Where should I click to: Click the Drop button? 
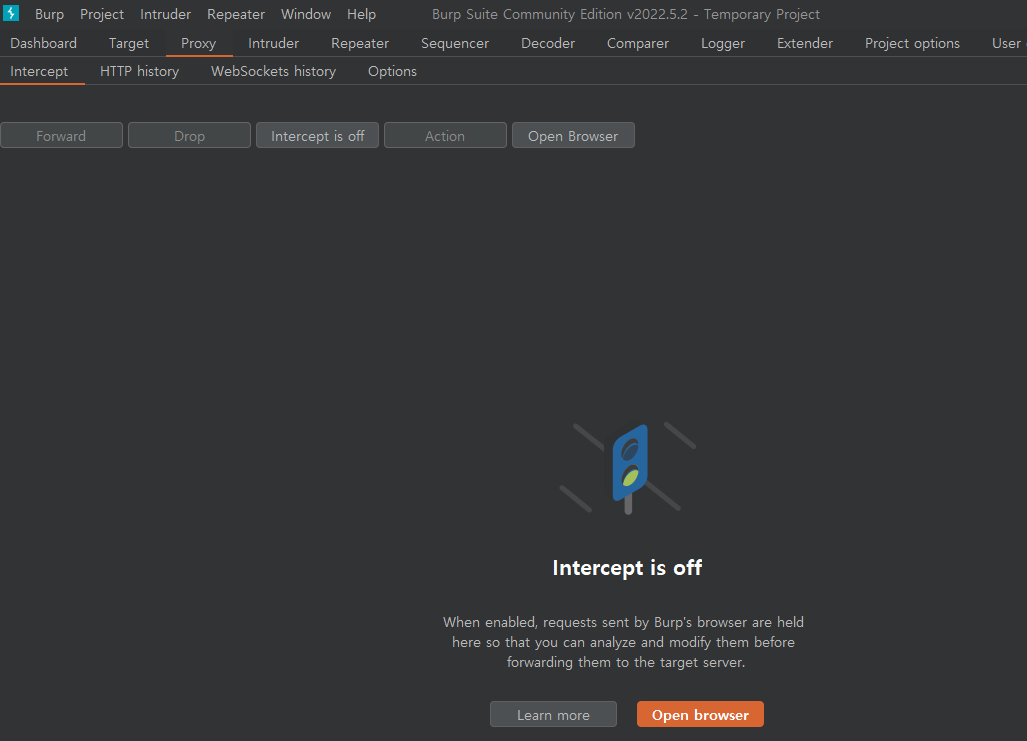[x=189, y=136]
